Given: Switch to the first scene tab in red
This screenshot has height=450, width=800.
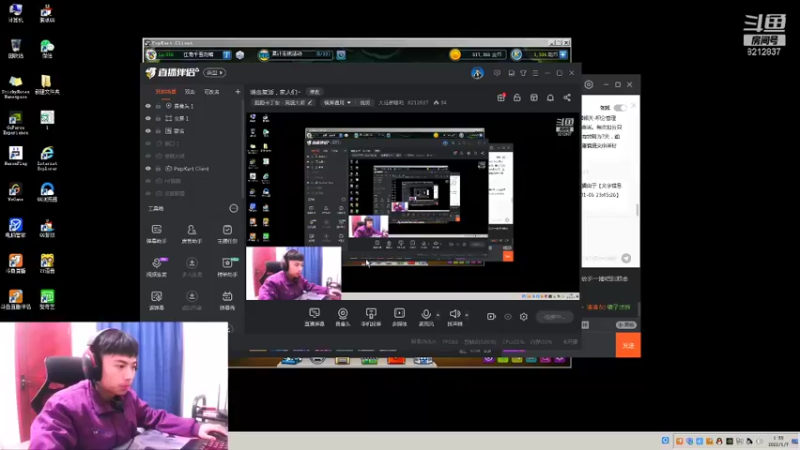Looking at the screenshot, I should pos(165,92).
